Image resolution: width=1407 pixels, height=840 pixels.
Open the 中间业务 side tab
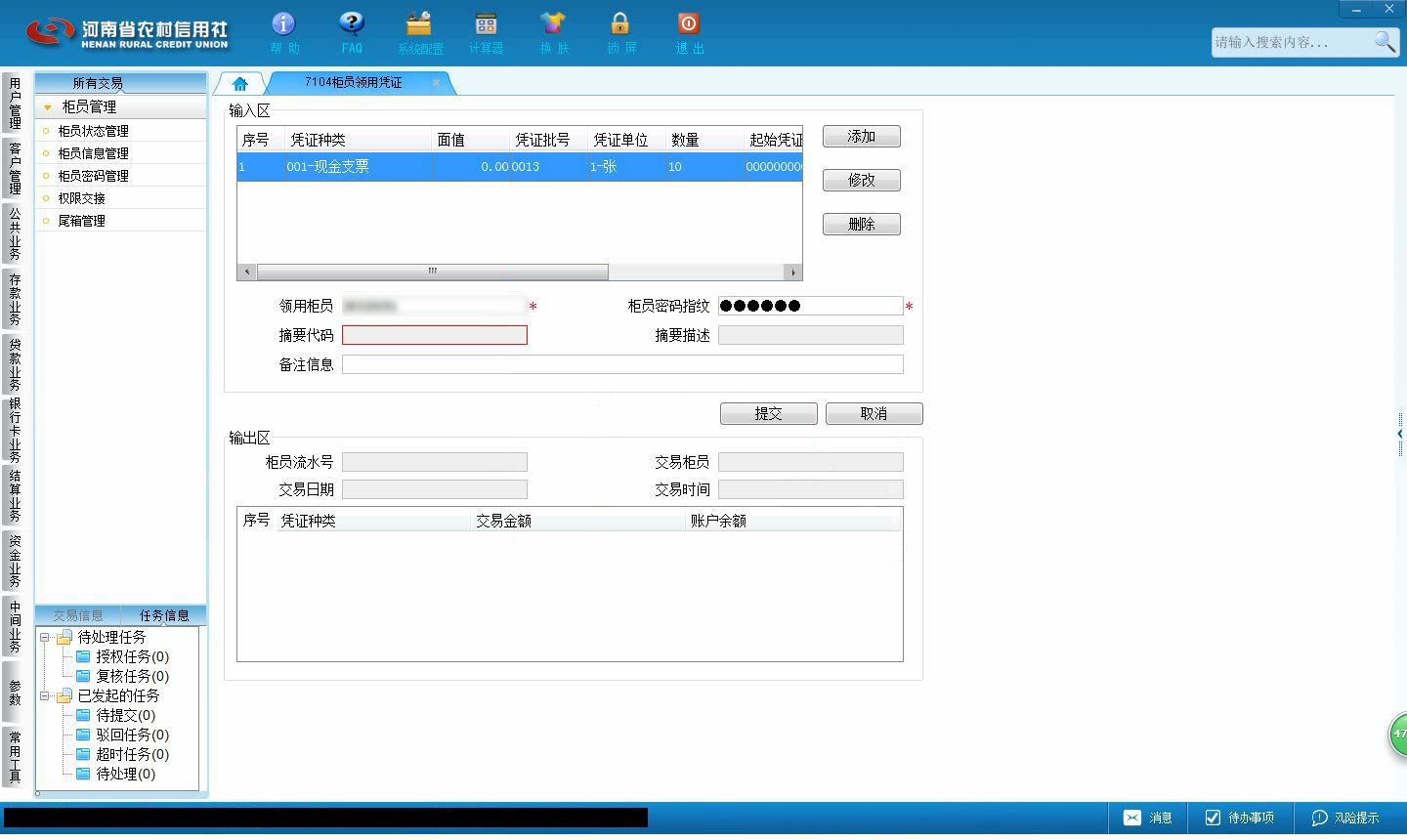[x=14, y=626]
